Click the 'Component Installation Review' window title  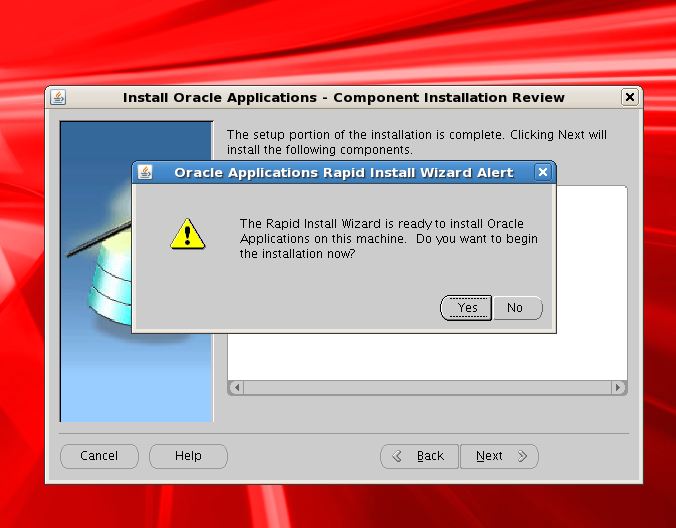pos(449,97)
